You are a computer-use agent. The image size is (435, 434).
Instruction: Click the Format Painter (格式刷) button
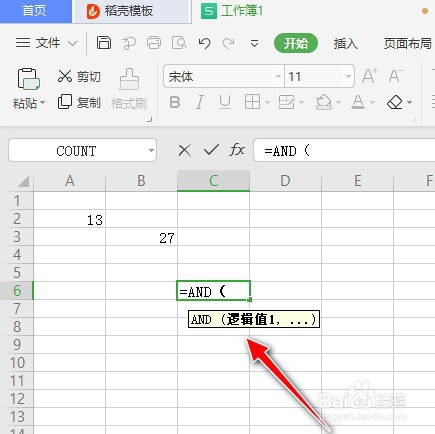click(x=129, y=89)
